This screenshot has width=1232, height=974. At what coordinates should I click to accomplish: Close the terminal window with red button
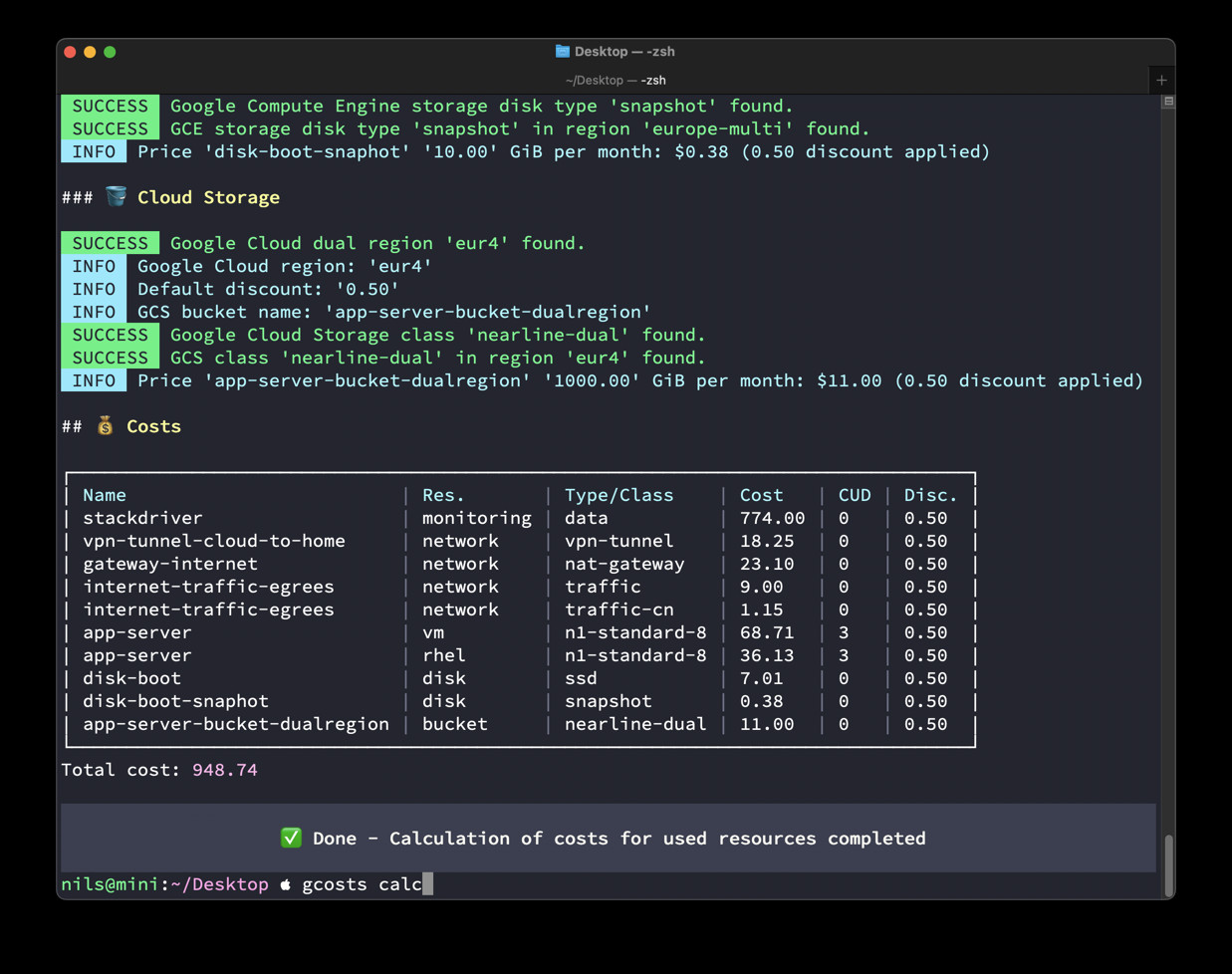tap(70, 52)
